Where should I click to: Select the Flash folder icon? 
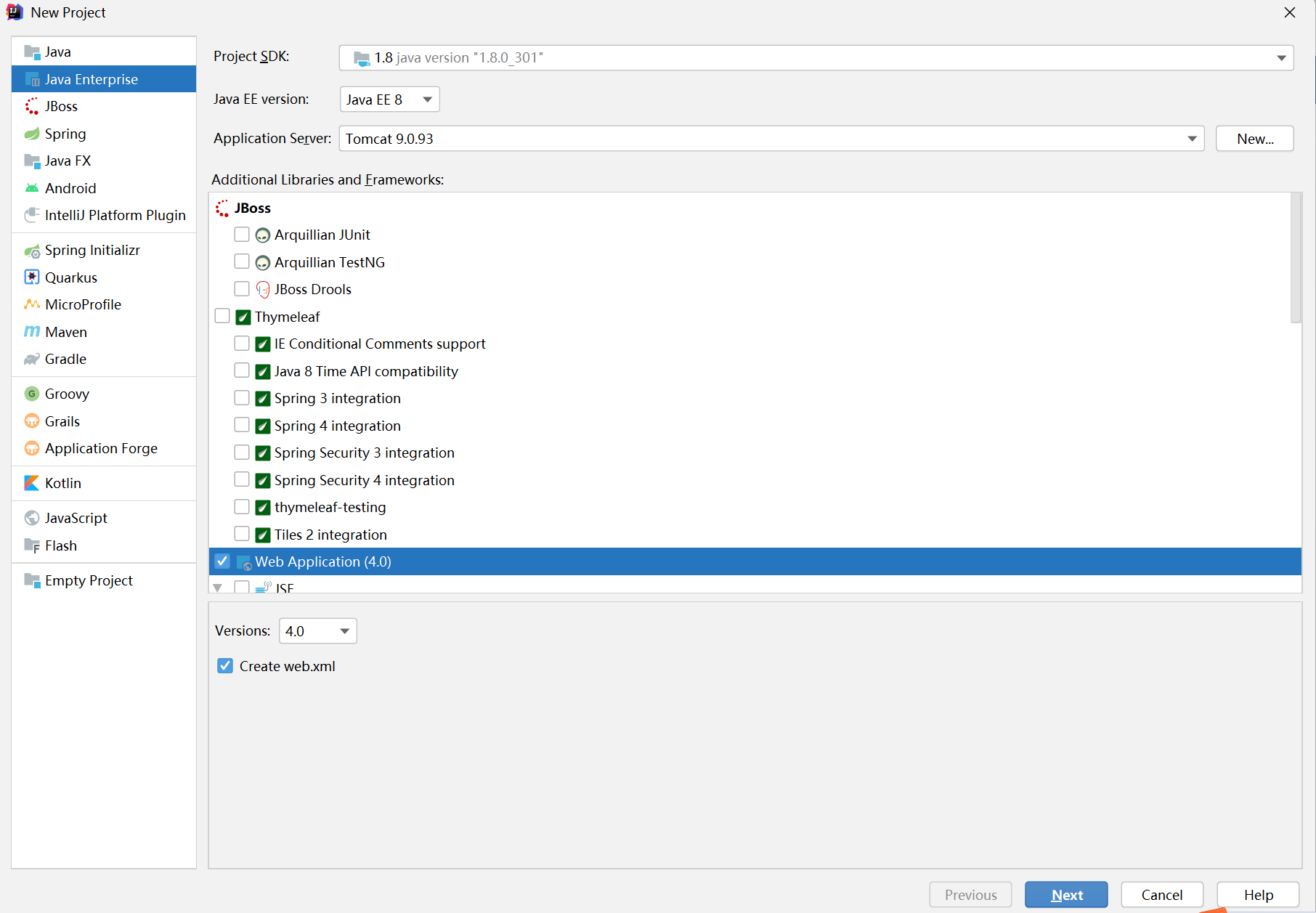(x=32, y=545)
